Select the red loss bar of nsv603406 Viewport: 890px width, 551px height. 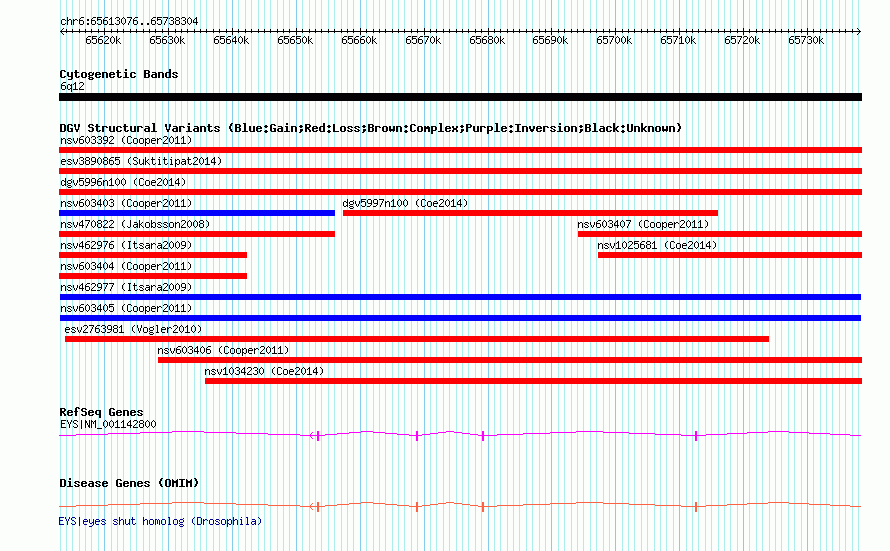click(510, 360)
